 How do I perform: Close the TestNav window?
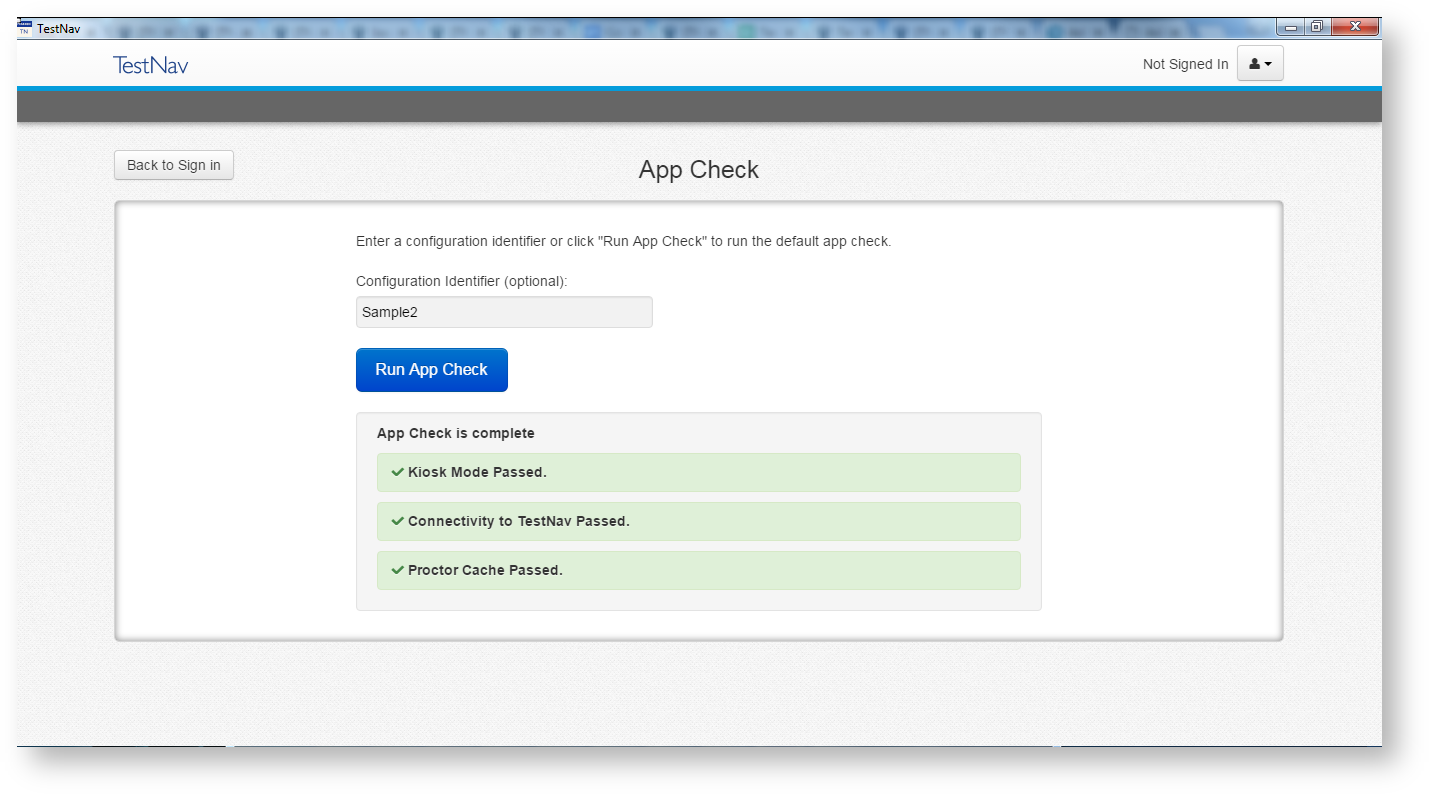click(1356, 27)
